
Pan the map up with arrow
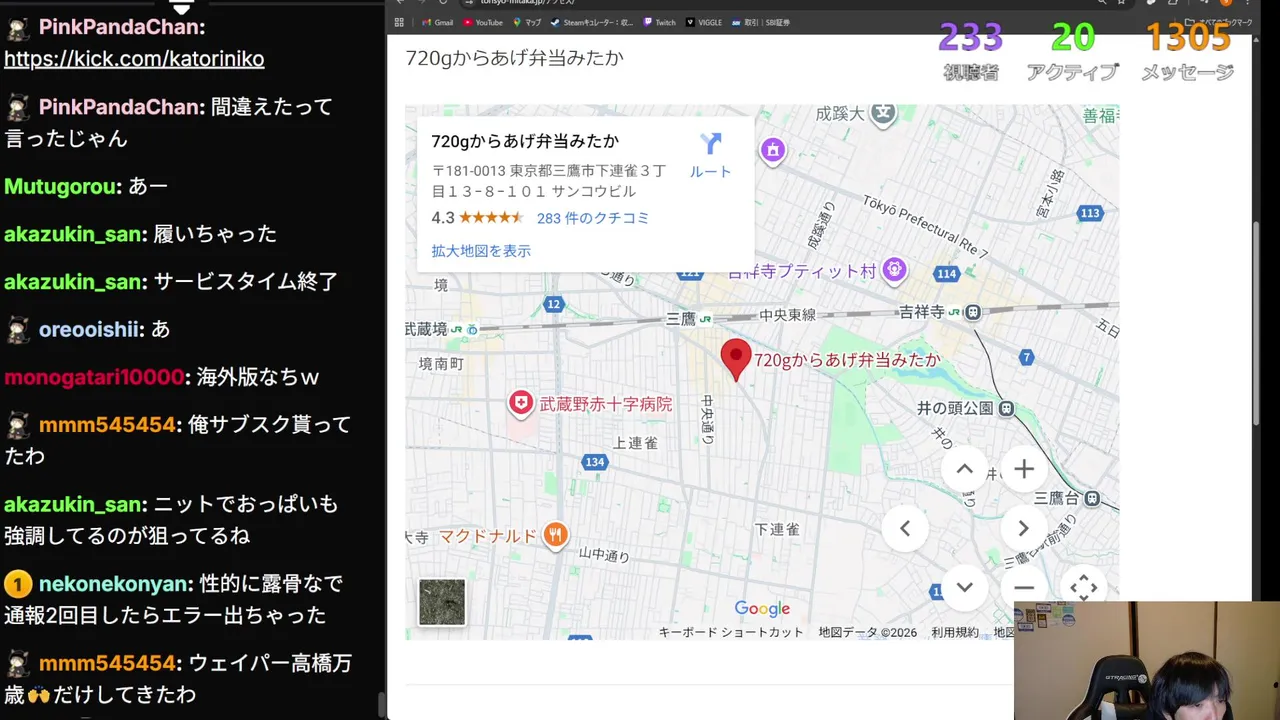tap(964, 469)
